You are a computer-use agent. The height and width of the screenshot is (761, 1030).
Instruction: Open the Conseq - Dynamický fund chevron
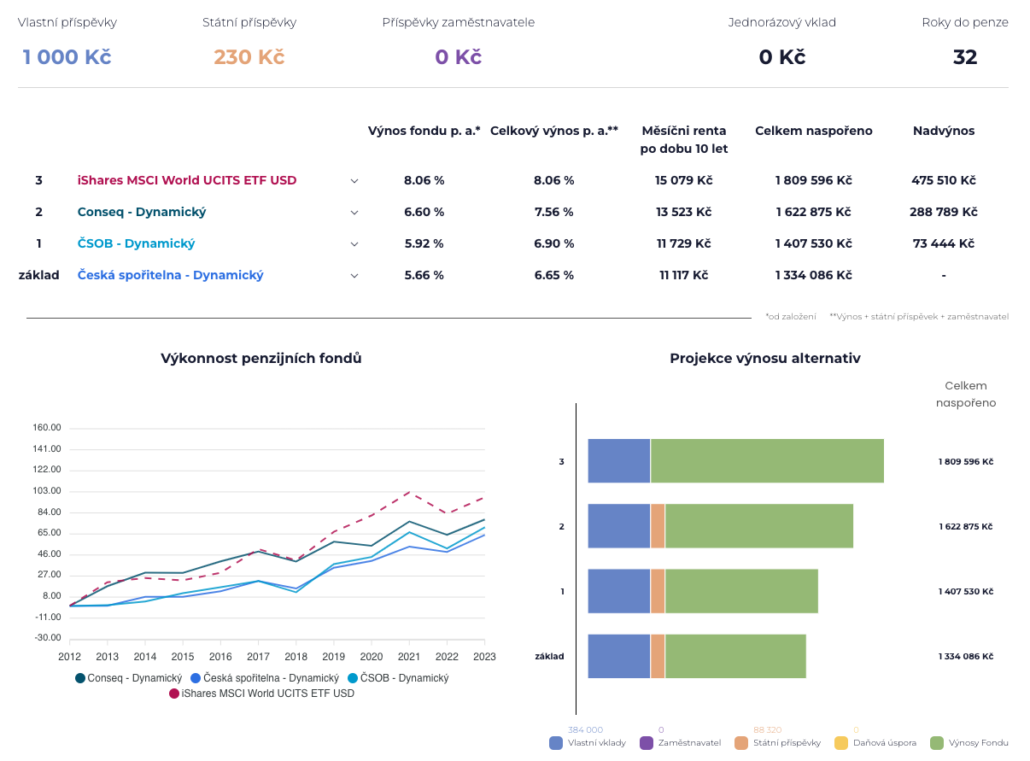[354, 213]
